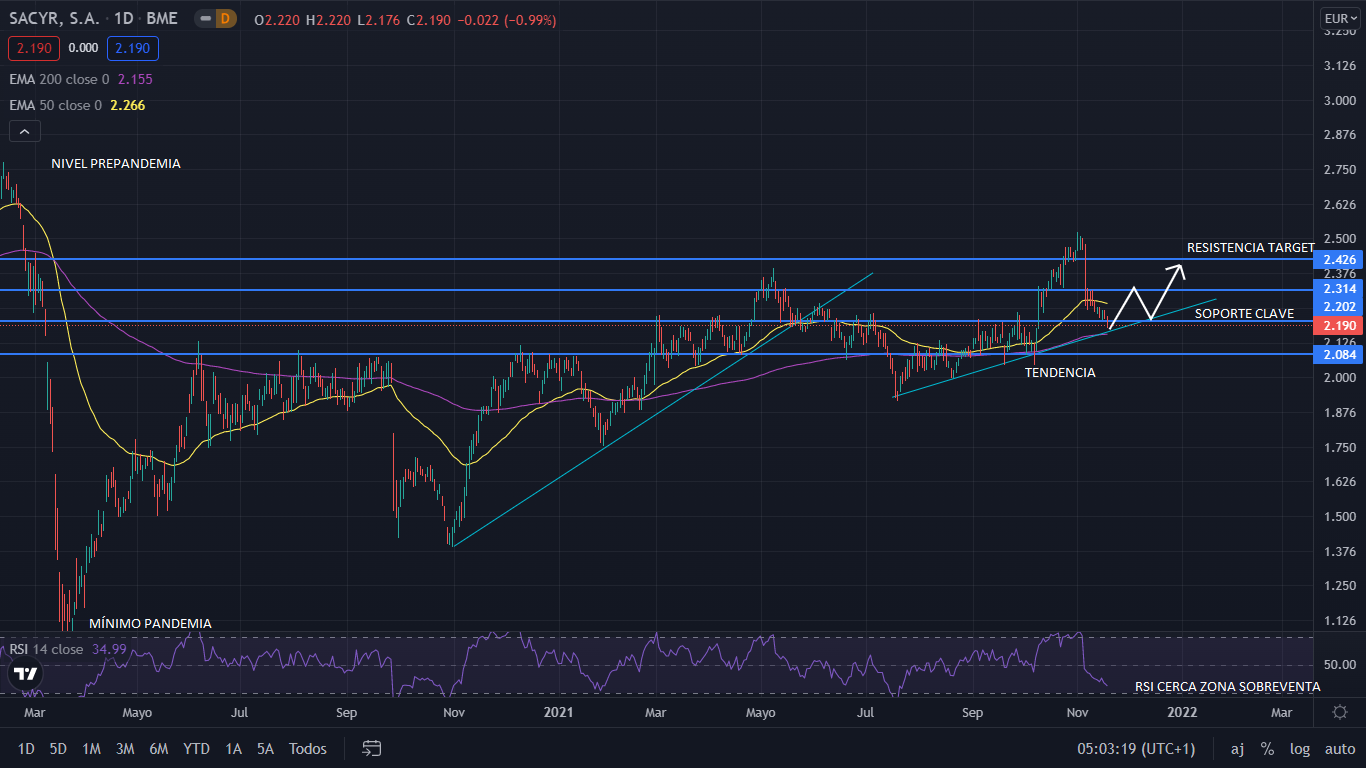Toggle the log scale option
This screenshot has width=1366, height=768.
(1300, 748)
